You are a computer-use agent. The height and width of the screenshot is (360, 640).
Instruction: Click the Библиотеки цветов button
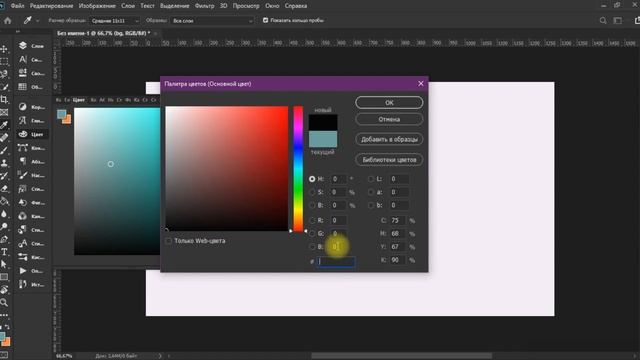point(389,160)
